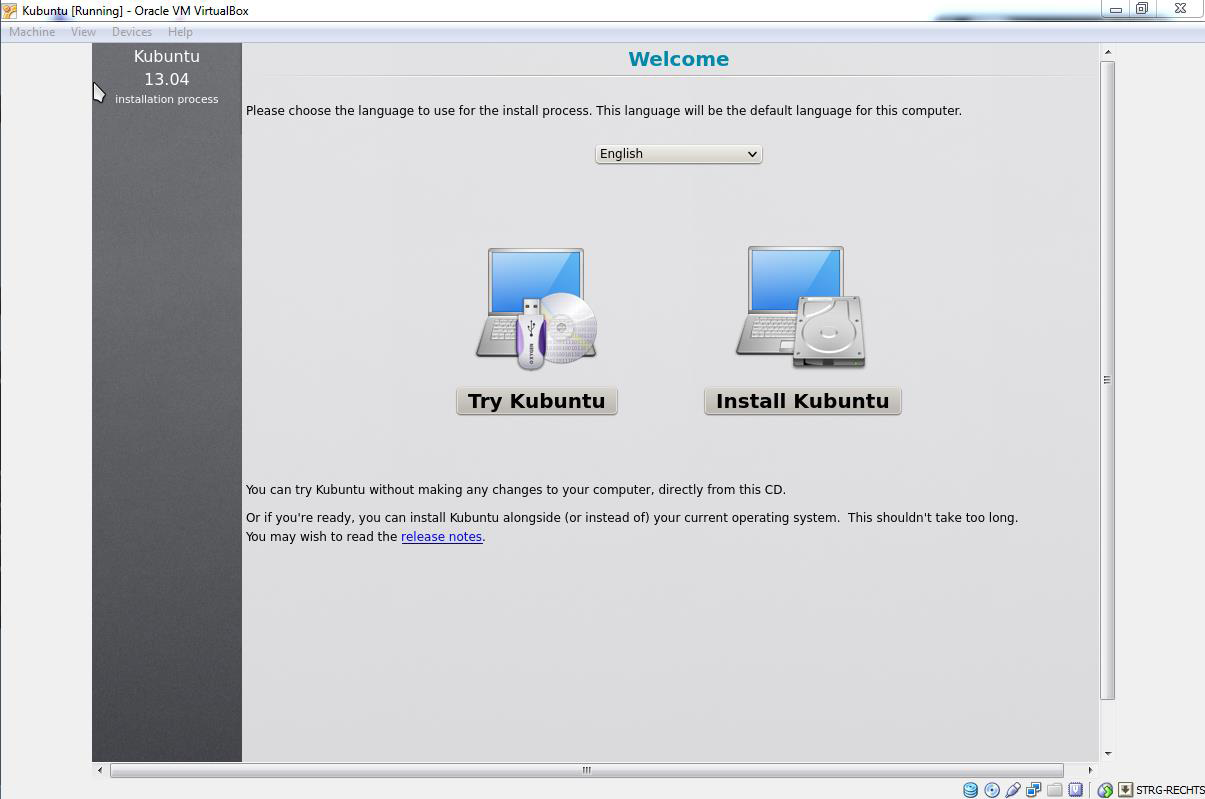
Task: Open the release notes link
Action: click(441, 537)
